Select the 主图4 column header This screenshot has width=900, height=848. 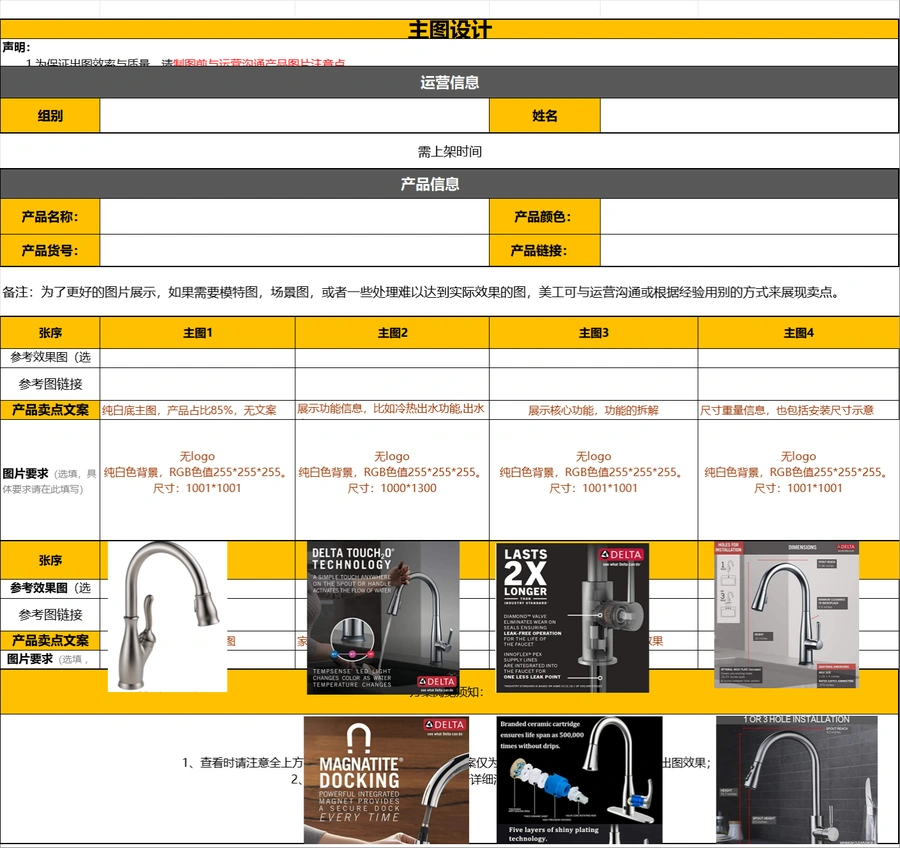(798, 332)
